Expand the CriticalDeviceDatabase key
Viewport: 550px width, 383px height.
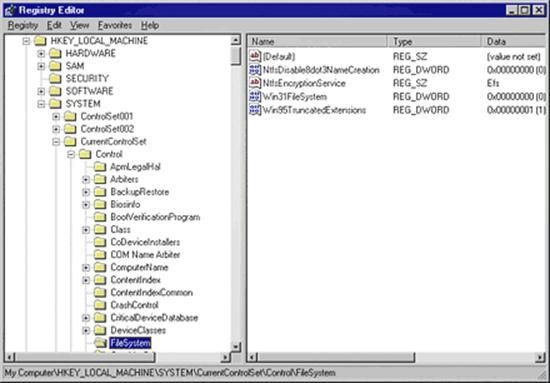click(86, 318)
